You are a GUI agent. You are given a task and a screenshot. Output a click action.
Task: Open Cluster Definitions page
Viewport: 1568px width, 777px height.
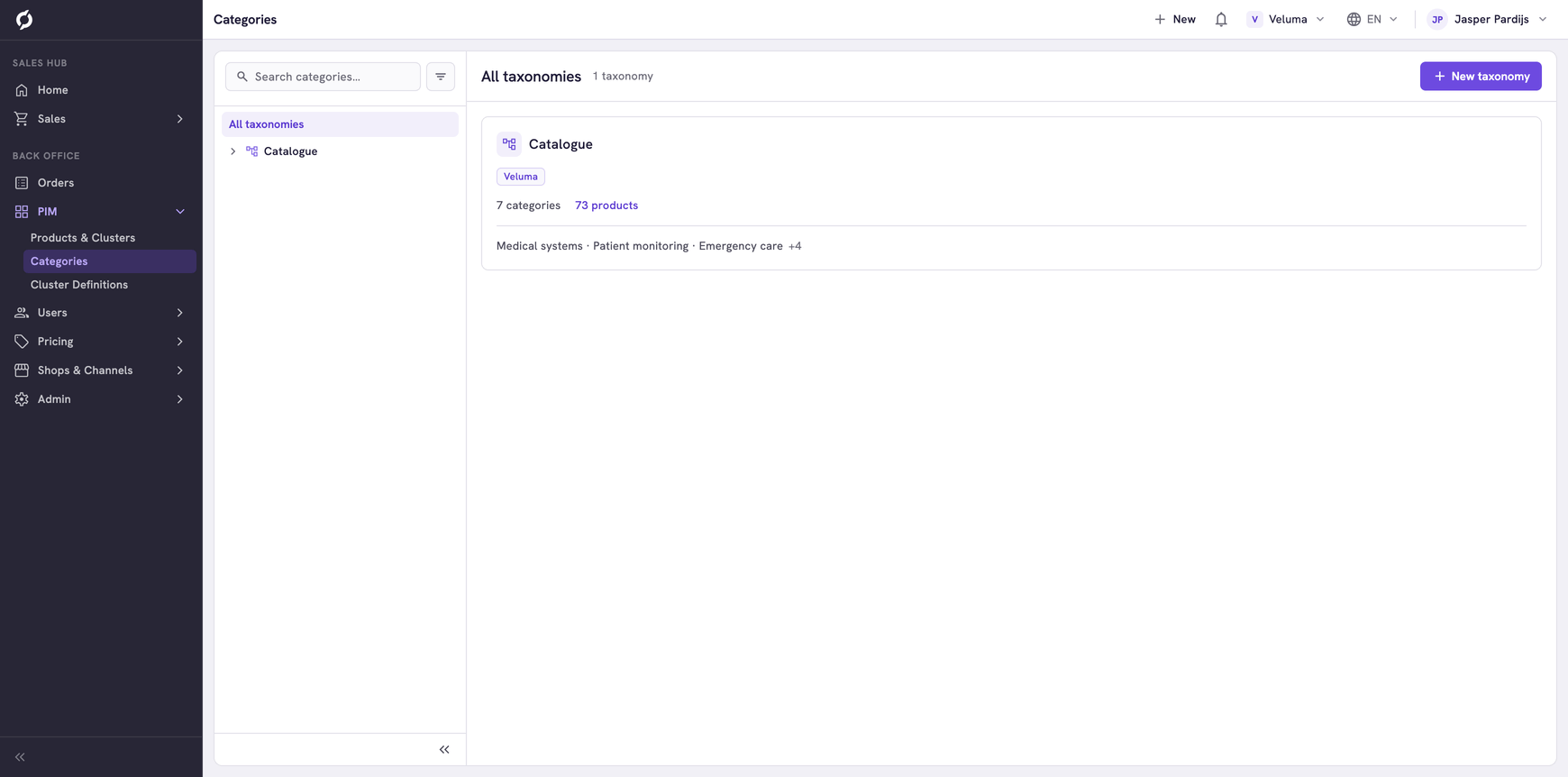point(79,285)
